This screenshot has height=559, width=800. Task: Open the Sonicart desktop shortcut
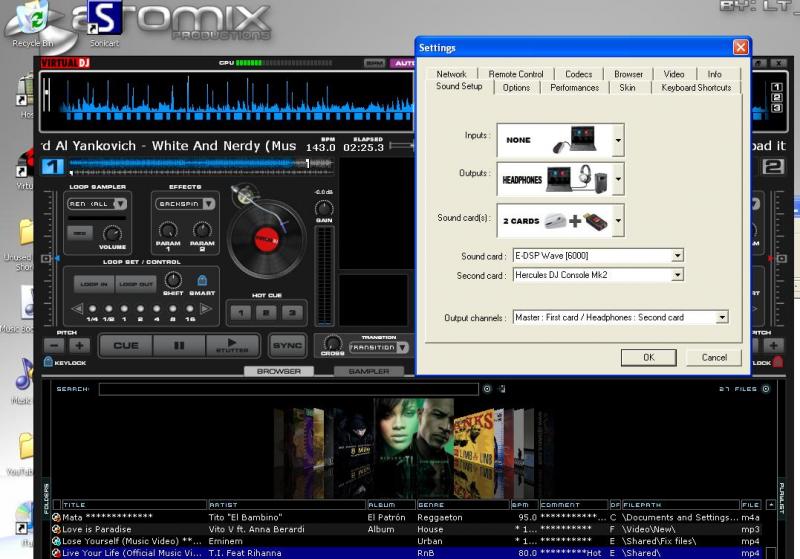[104, 24]
